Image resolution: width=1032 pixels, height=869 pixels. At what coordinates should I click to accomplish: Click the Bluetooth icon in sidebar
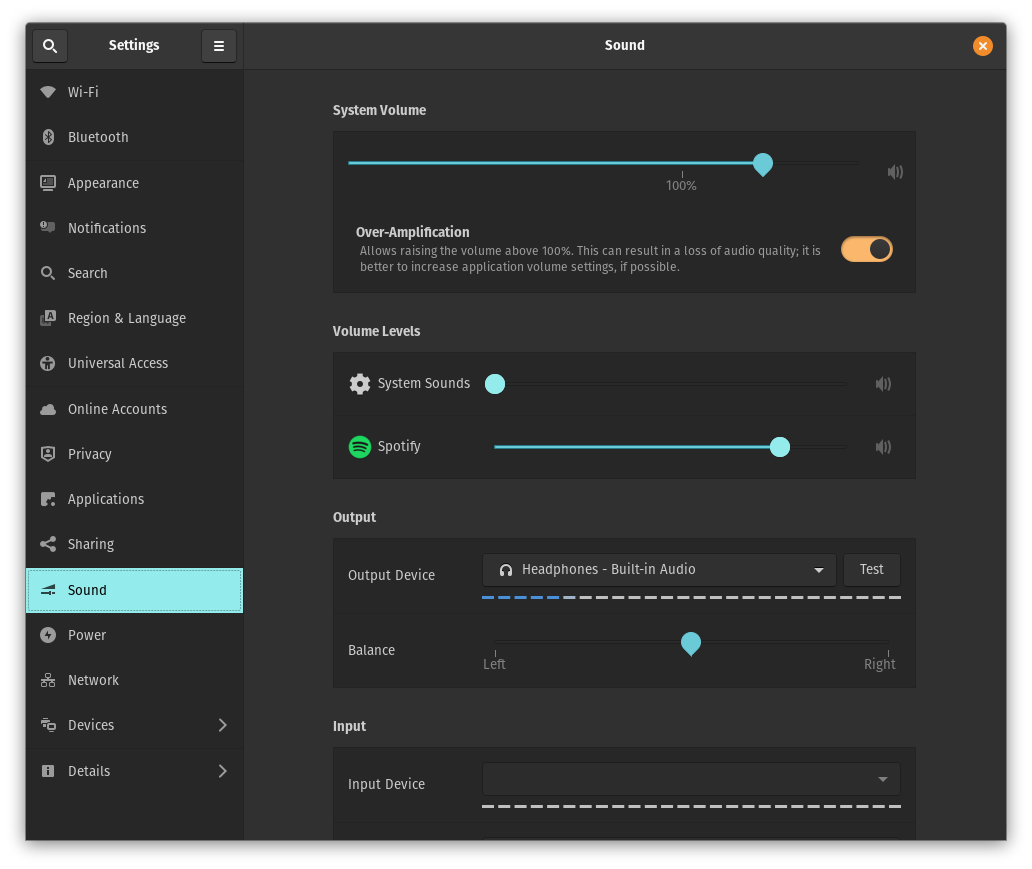(x=48, y=137)
